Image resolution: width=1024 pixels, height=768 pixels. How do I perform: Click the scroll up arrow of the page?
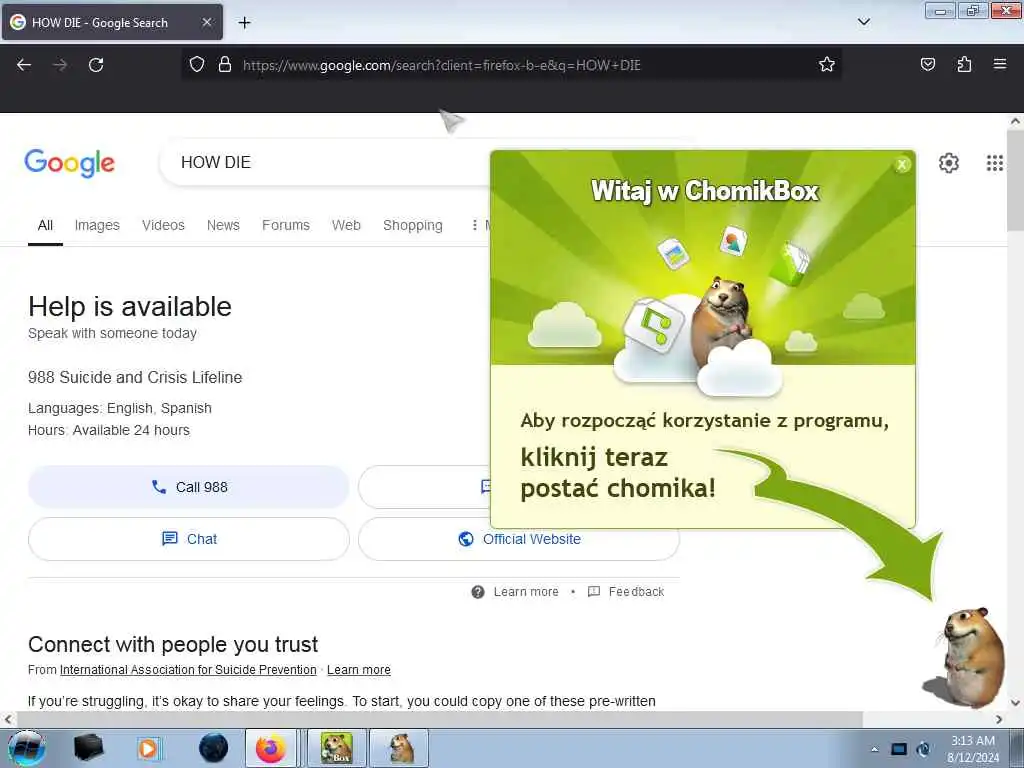pyautogui.click(x=1015, y=121)
